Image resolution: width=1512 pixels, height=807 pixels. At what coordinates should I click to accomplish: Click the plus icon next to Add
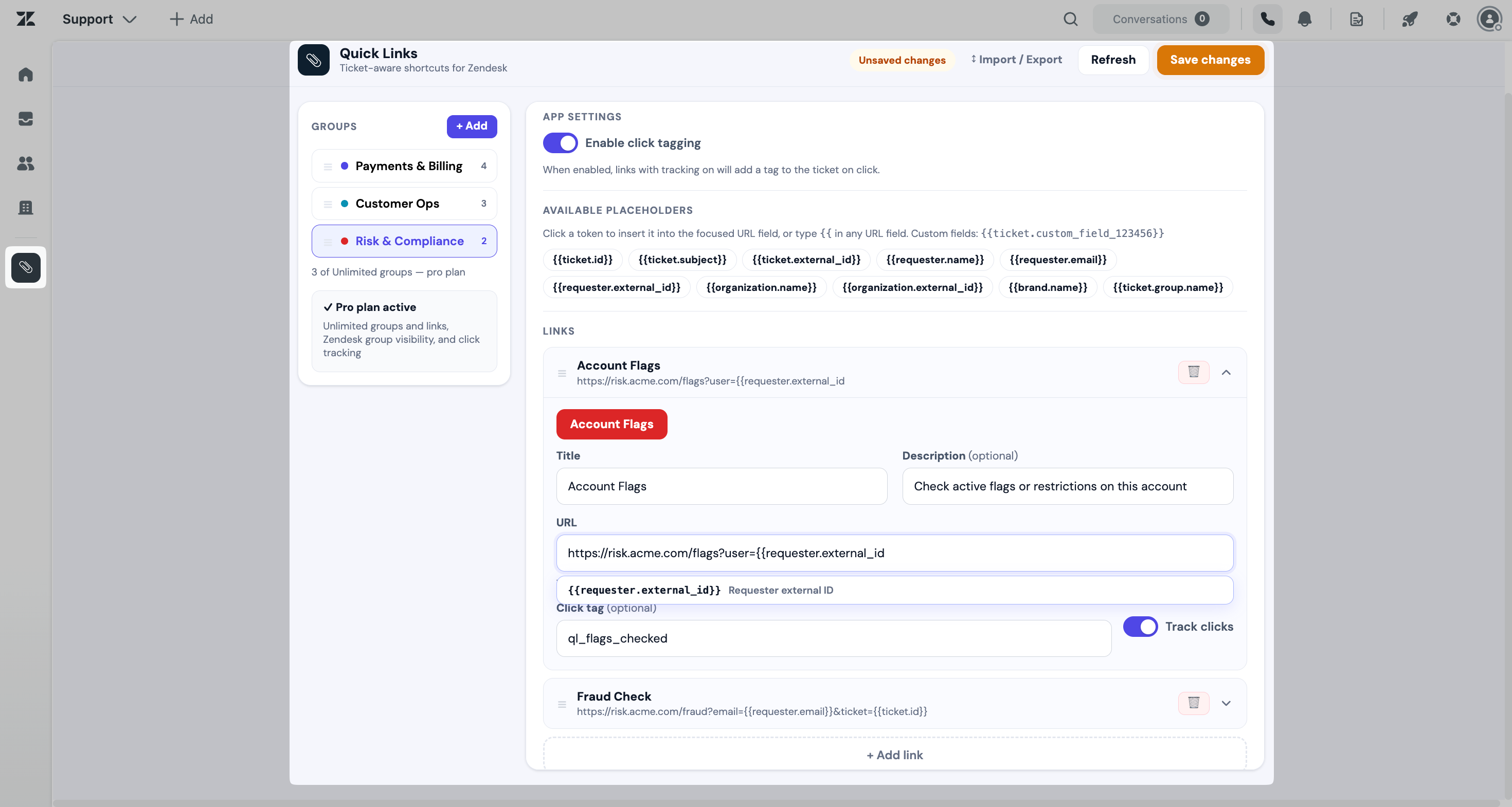176,19
